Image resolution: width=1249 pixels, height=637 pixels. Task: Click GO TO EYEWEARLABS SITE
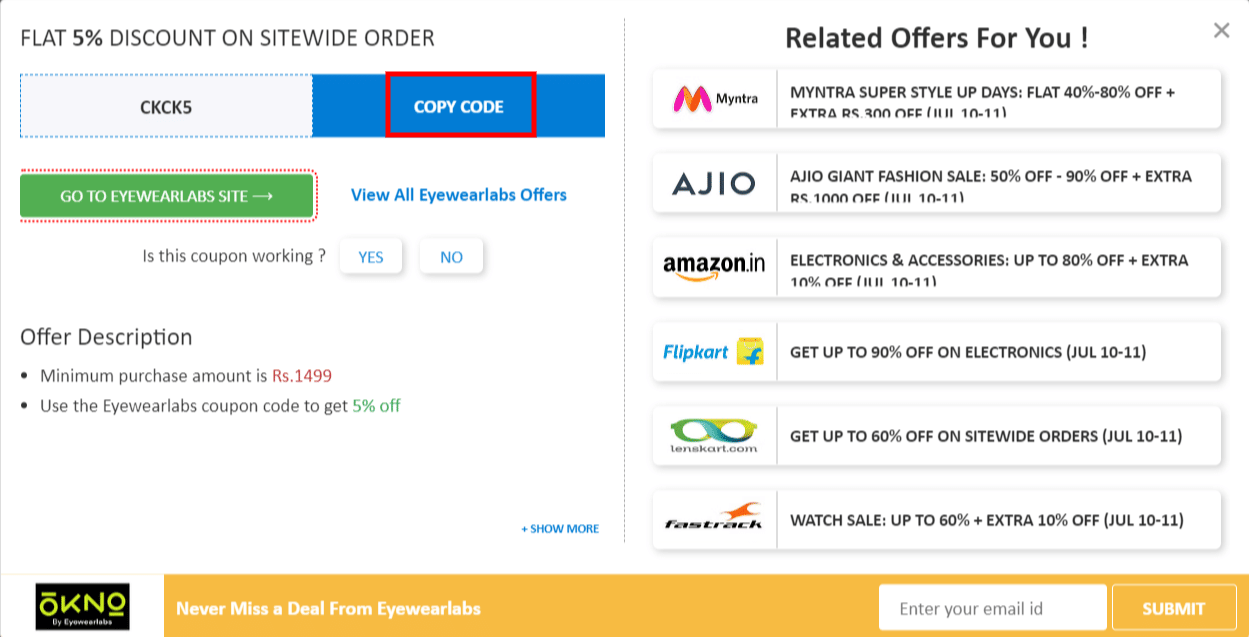pyautogui.click(x=166, y=196)
